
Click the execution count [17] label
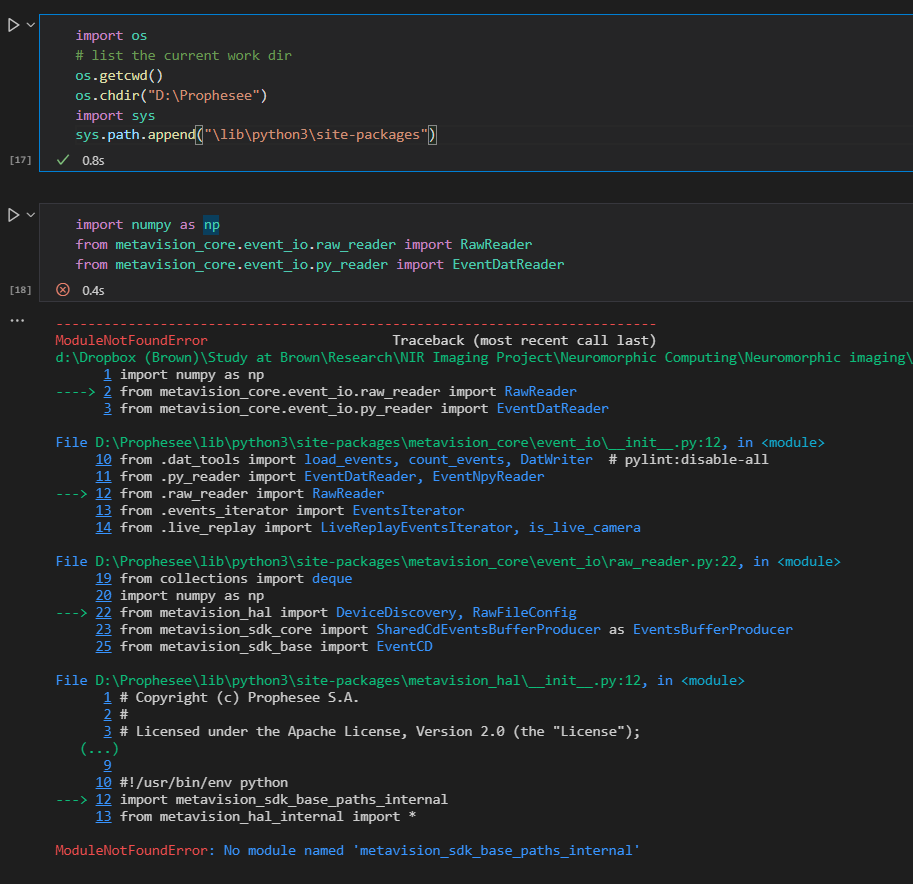pyautogui.click(x=20, y=160)
